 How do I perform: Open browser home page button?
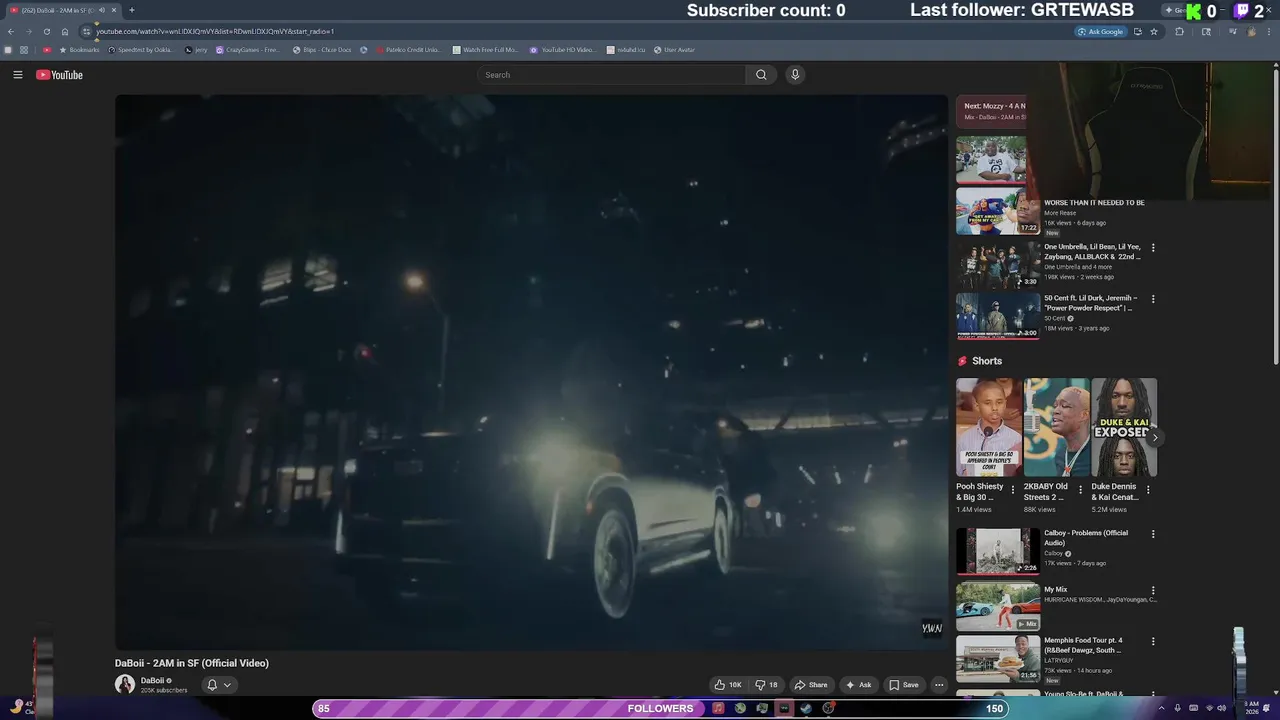point(65,31)
